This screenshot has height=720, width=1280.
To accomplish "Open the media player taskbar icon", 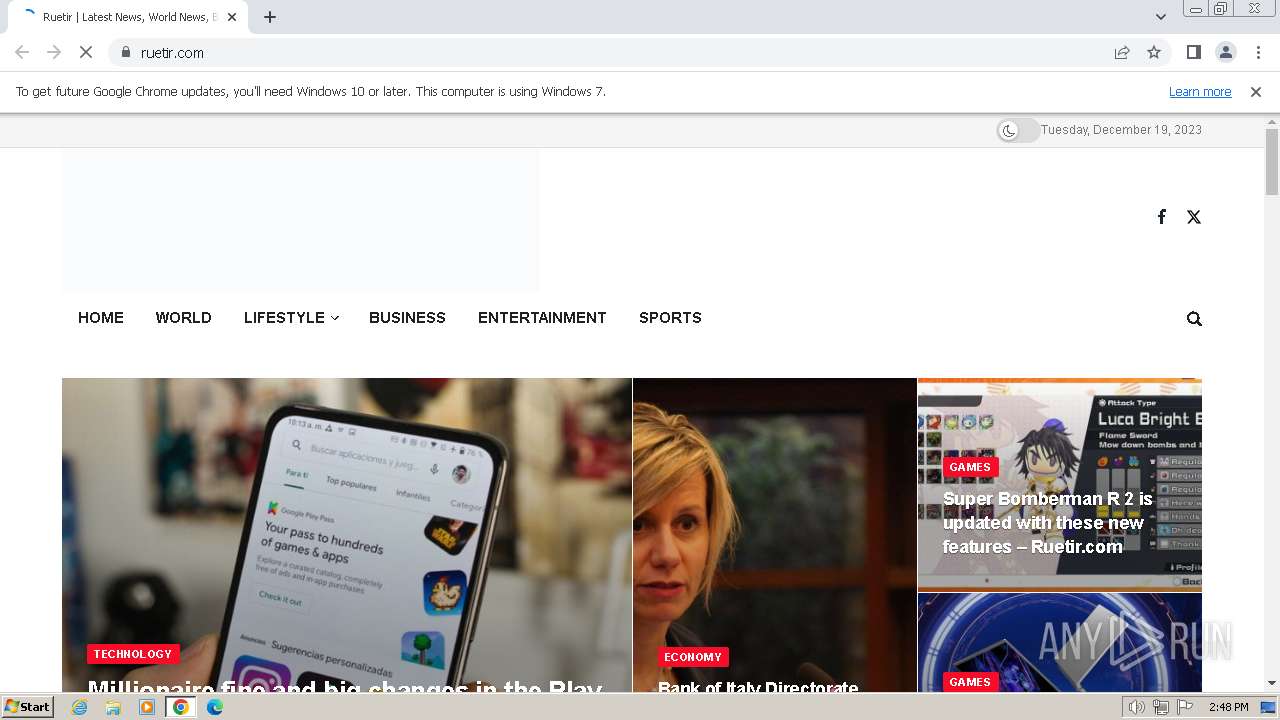I will point(147,707).
